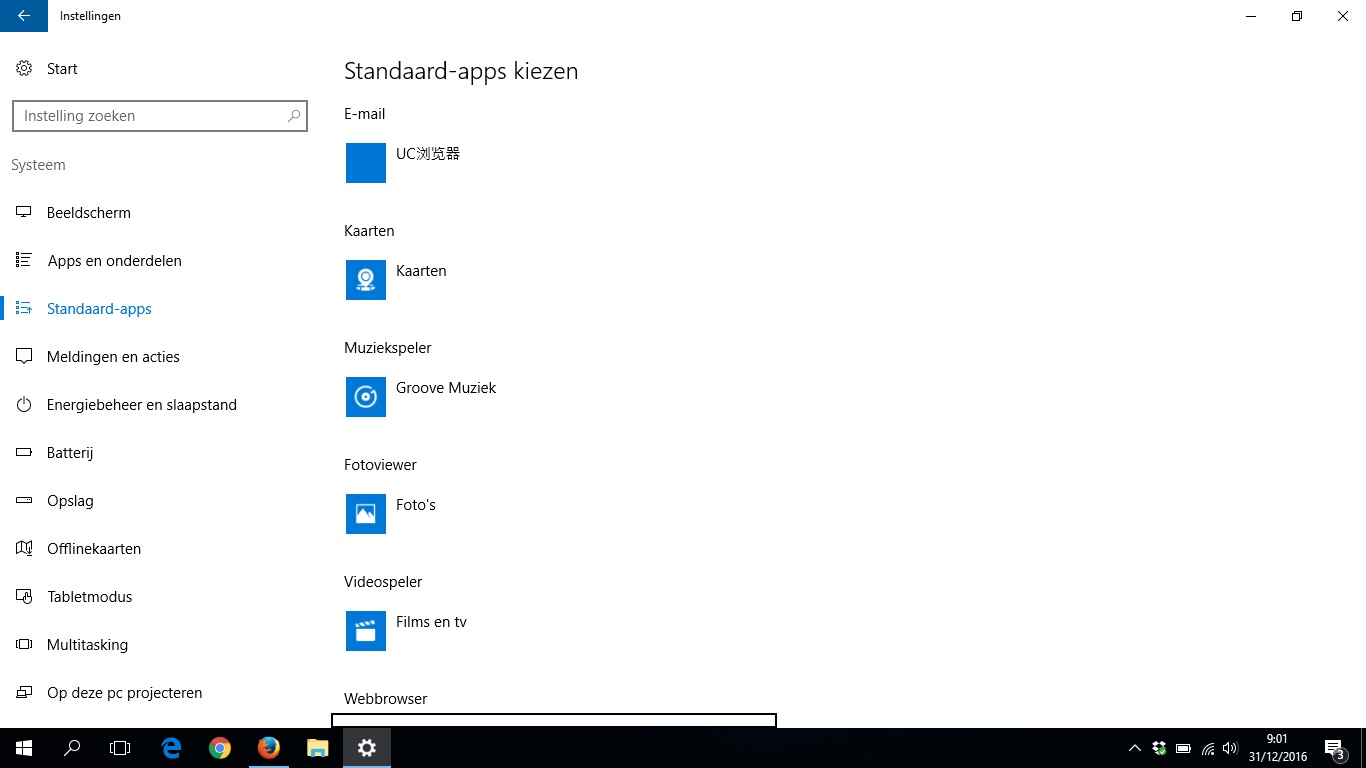Viewport: 1366px width, 768px height.
Task: Click the Films en tv icon
Action: tap(366, 631)
